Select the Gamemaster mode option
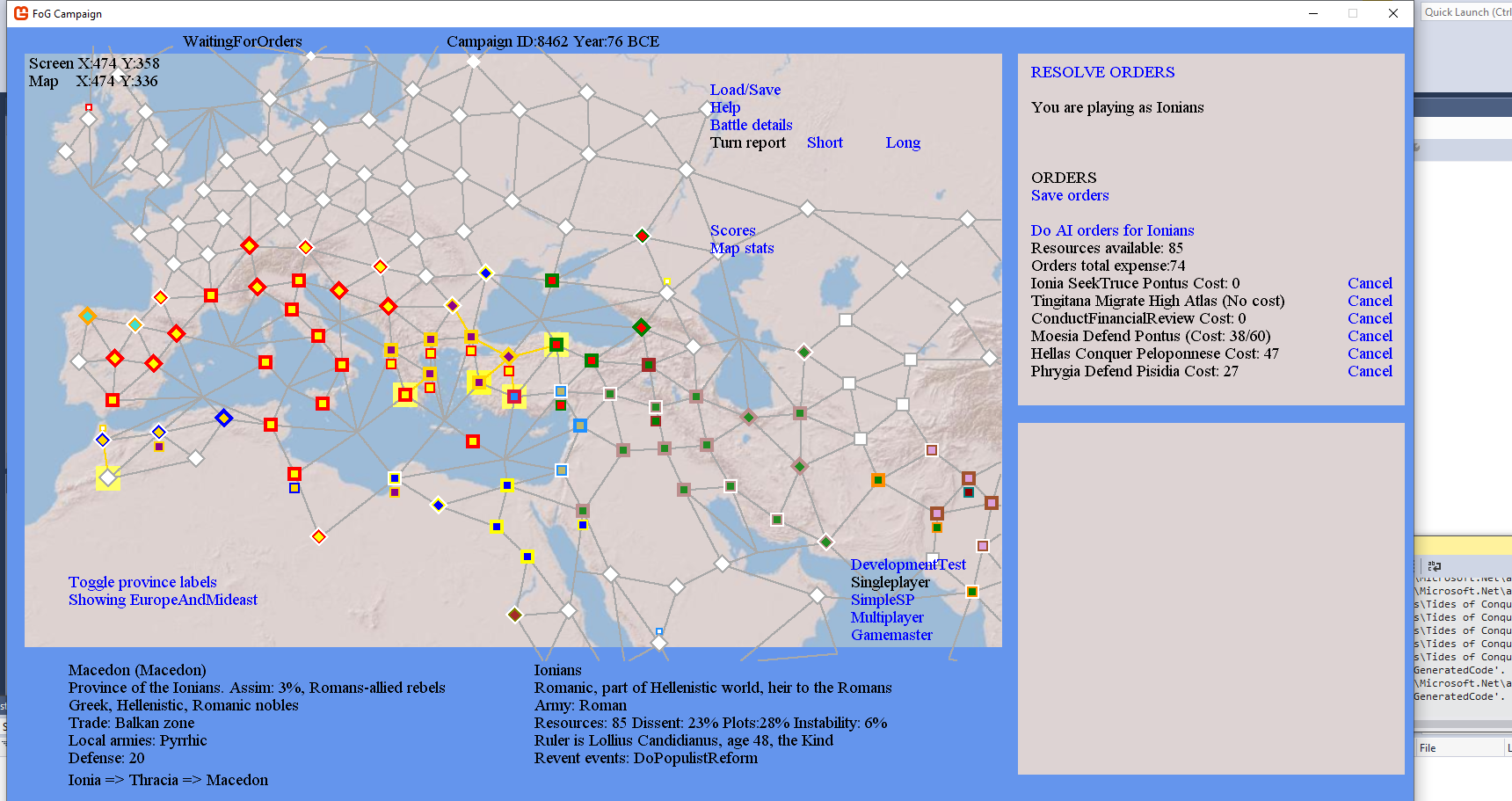Image resolution: width=1512 pixels, height=801 pixels. (891, 635)
